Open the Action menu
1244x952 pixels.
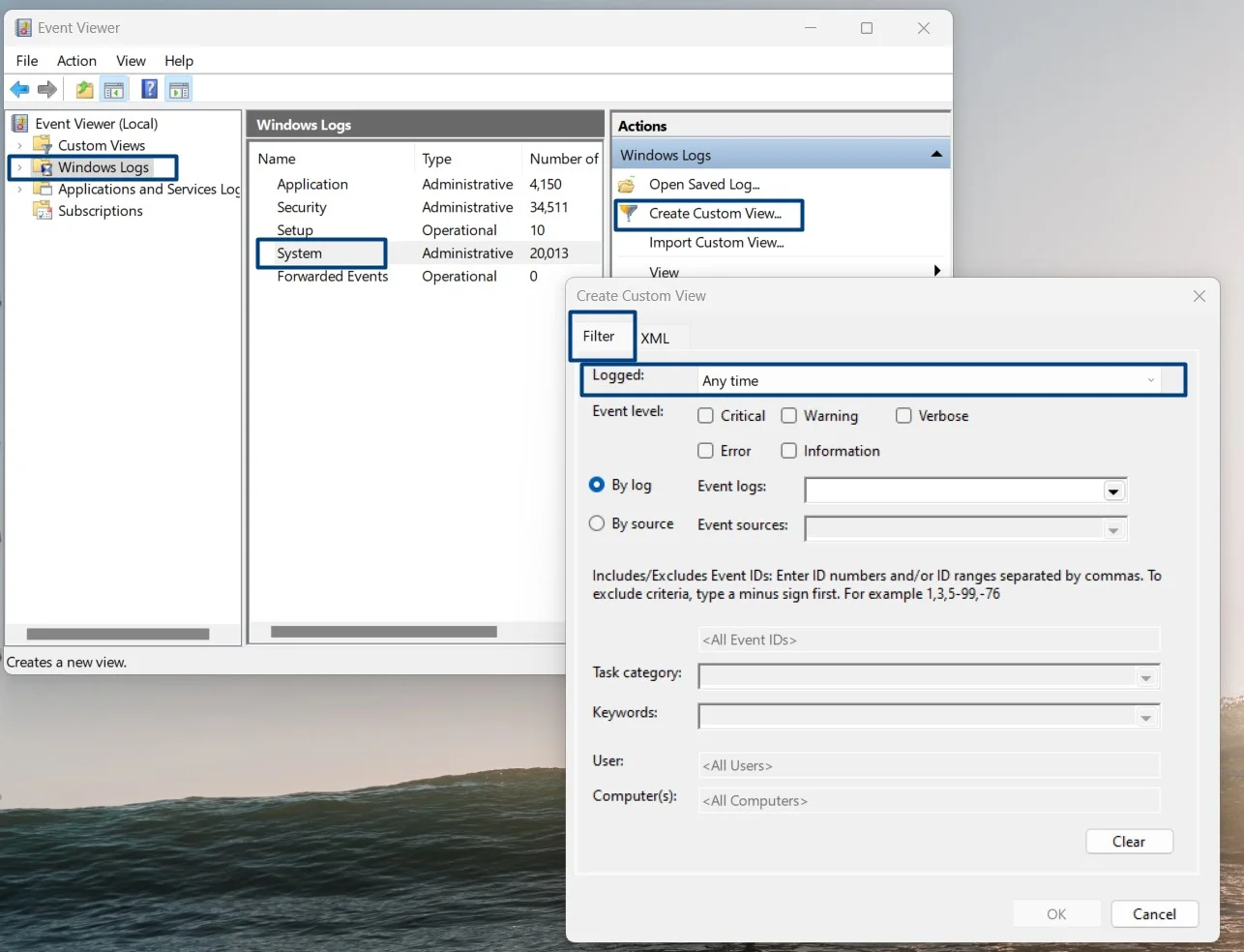click(x=76, y=61)
